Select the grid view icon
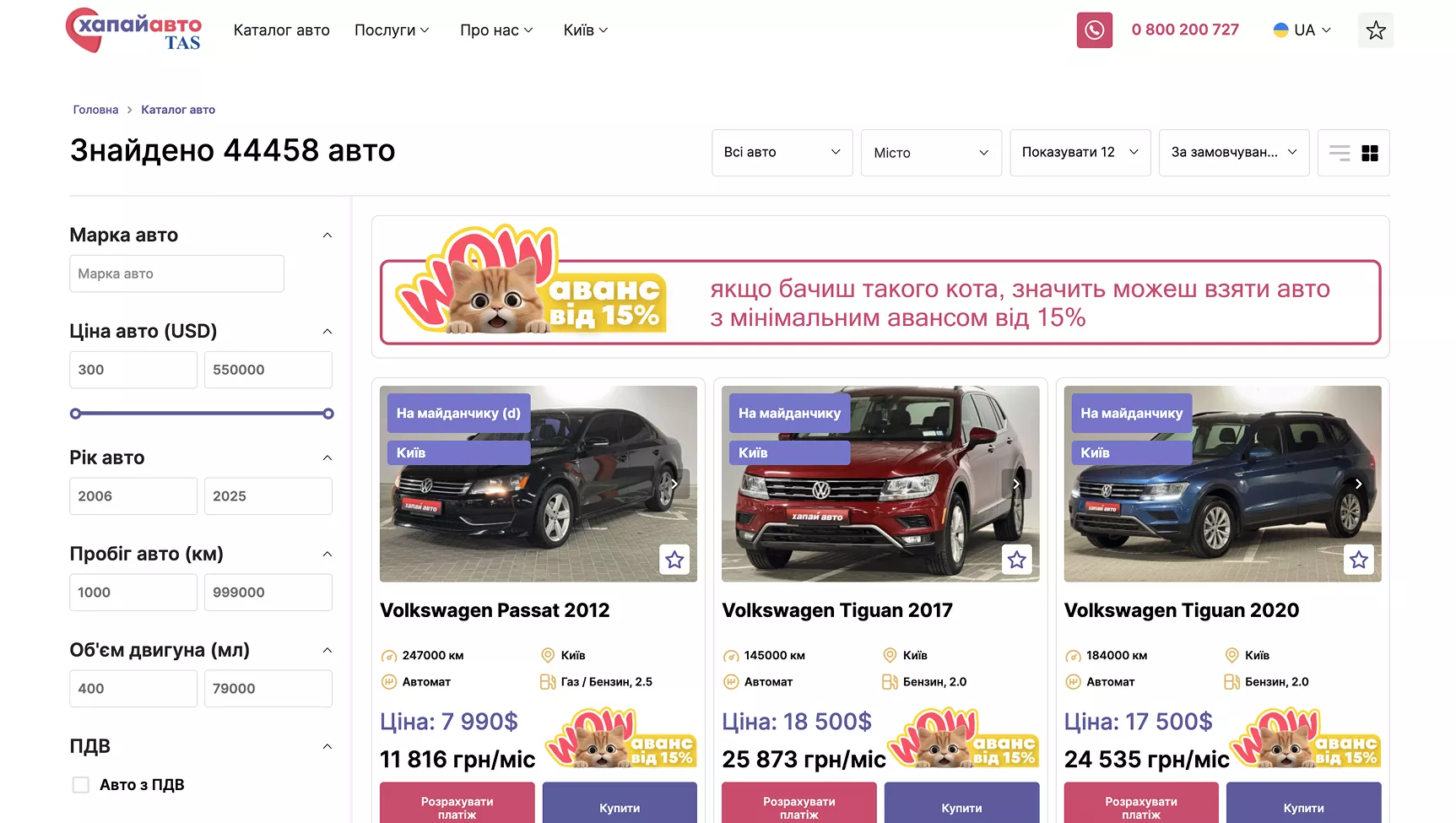1456x823 pixels. tap(1370, 153)
